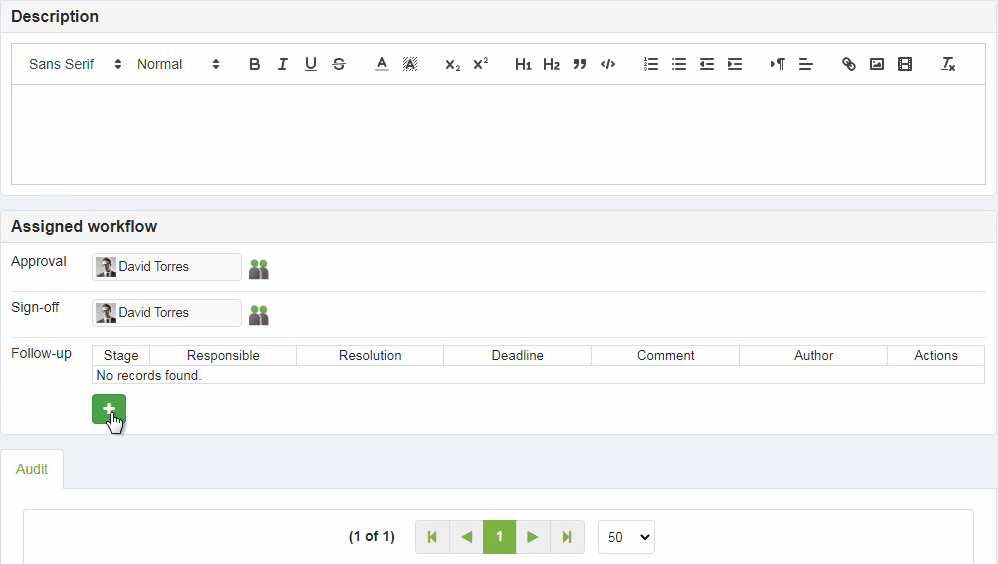This screenshot has height=564, width=998.
Task: Insert a hyperlink
Action: click(x=848, y=64)
